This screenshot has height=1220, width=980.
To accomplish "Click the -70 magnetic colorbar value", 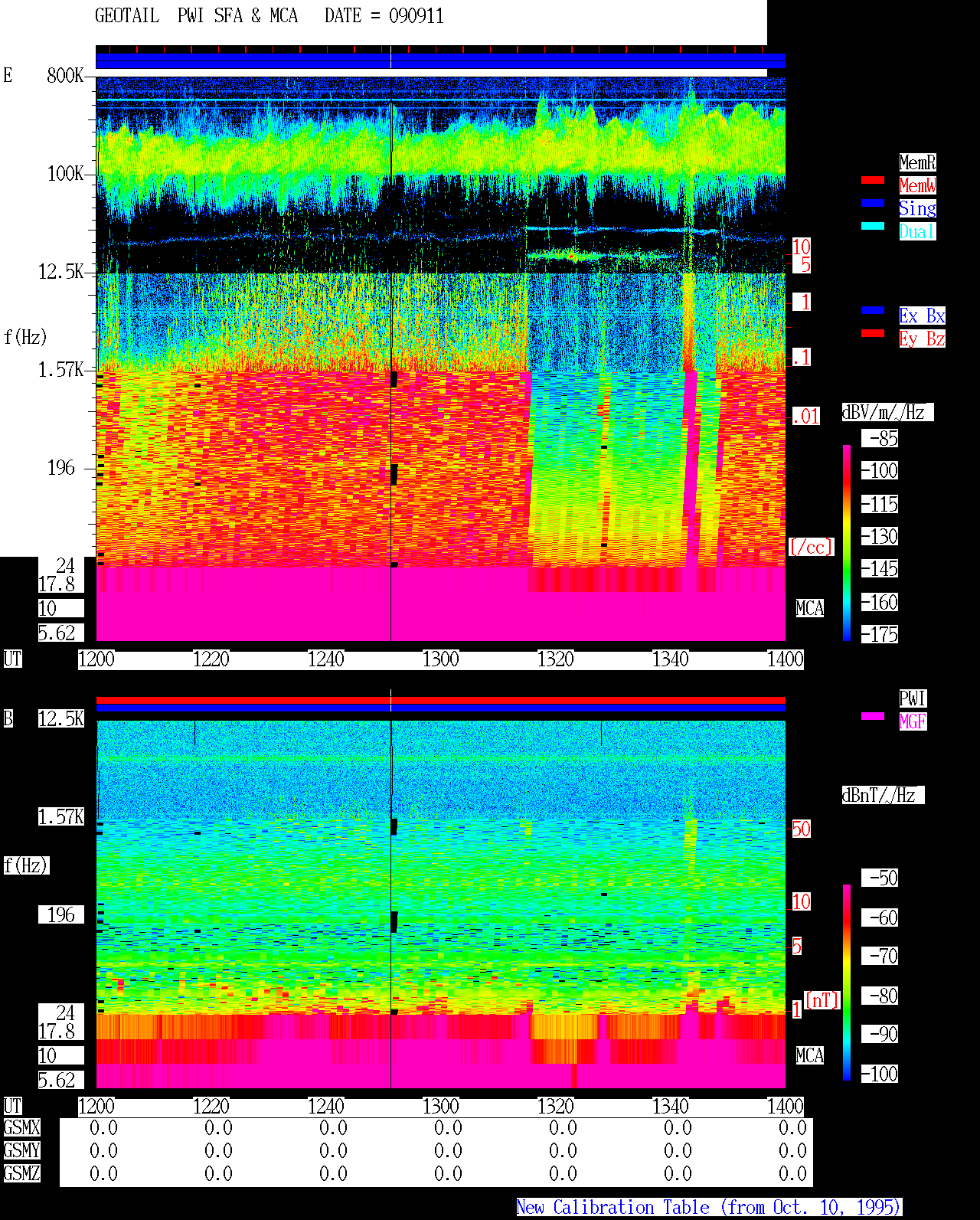I will (880, 957).
